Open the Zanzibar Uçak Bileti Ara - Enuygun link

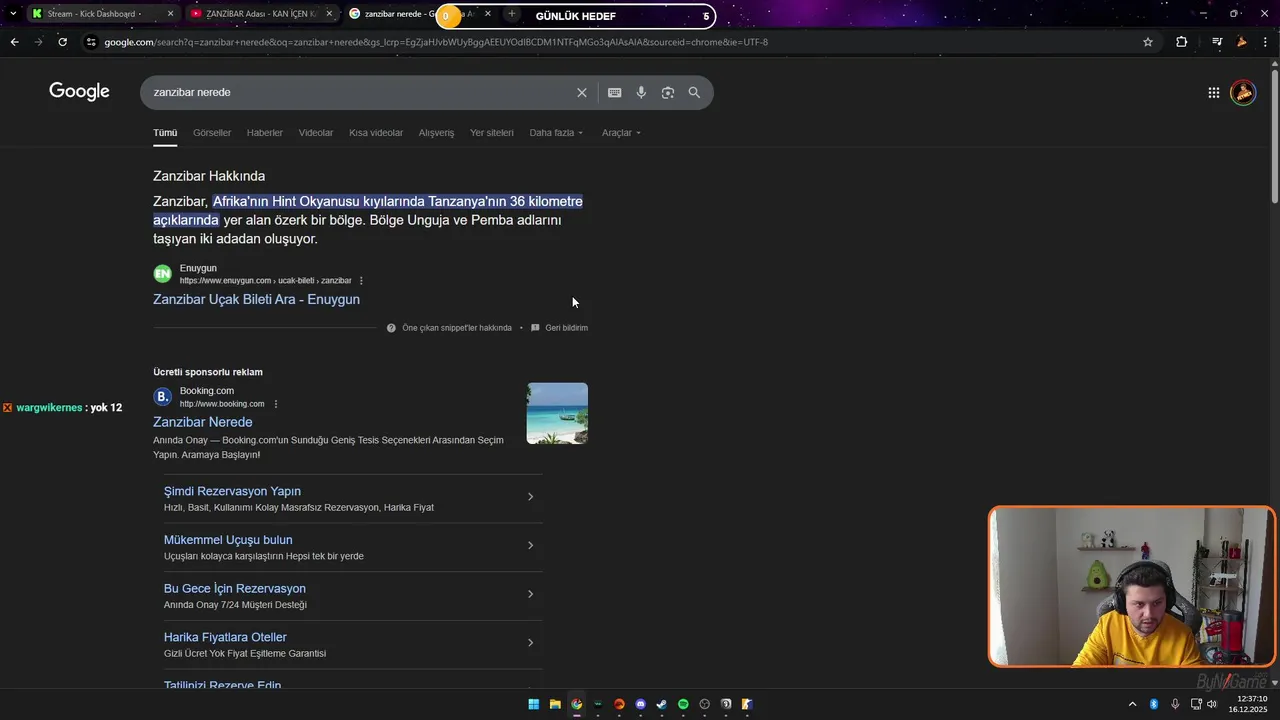click(256, 299)
